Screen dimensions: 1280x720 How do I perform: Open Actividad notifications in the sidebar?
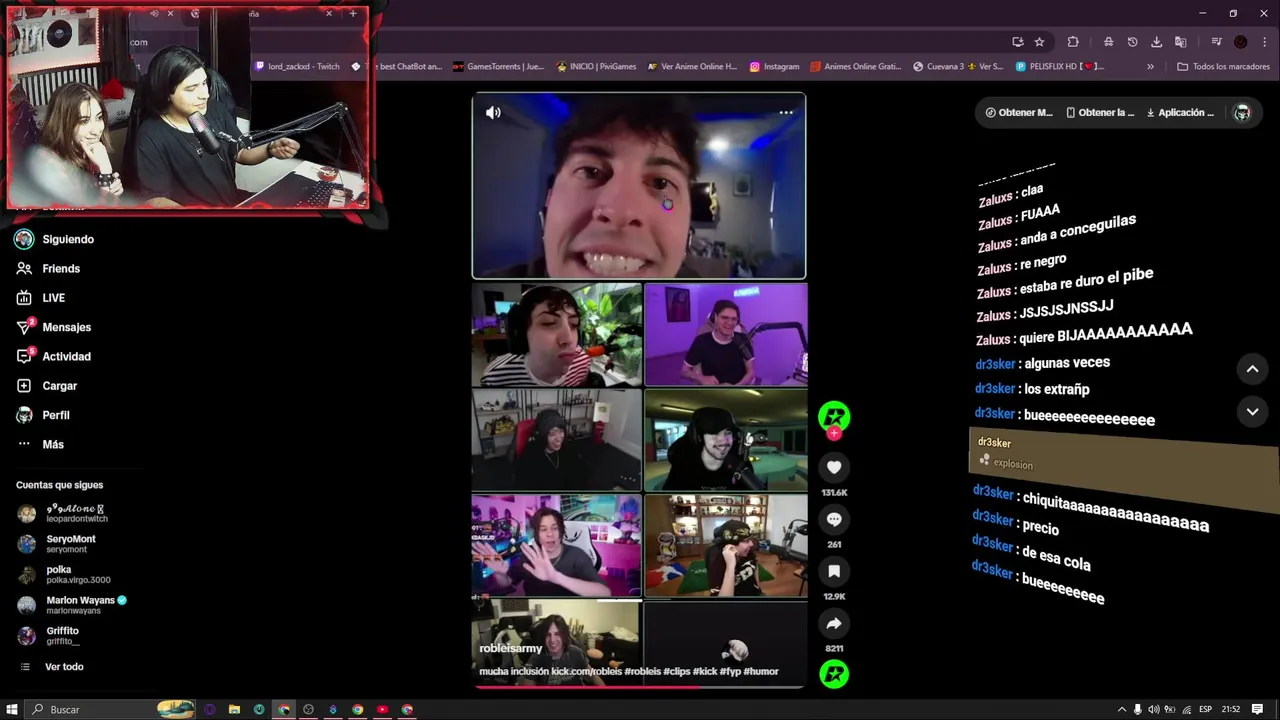point(54,356)
